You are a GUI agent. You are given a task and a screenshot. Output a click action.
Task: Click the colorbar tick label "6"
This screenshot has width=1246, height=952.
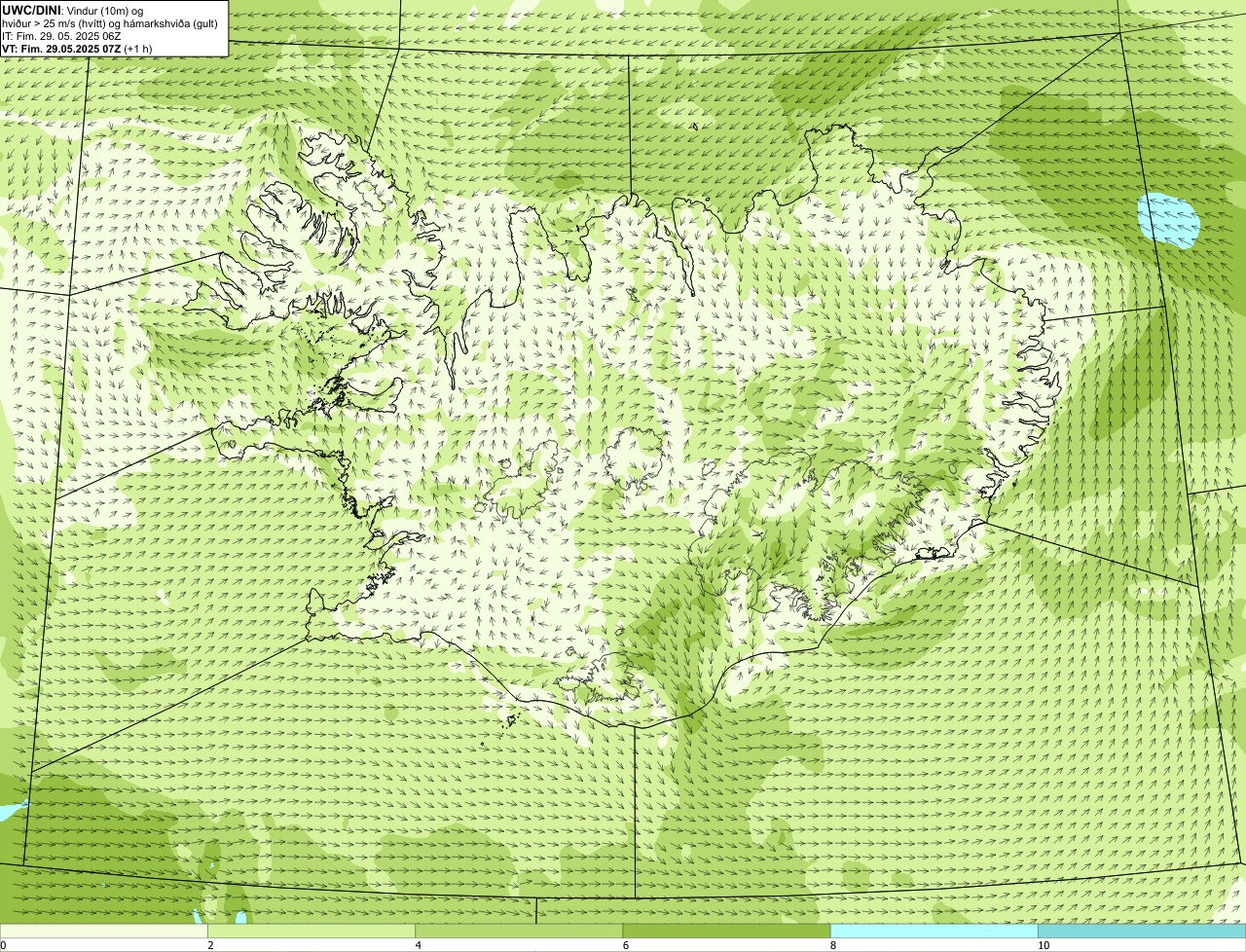tap(626, 945)
